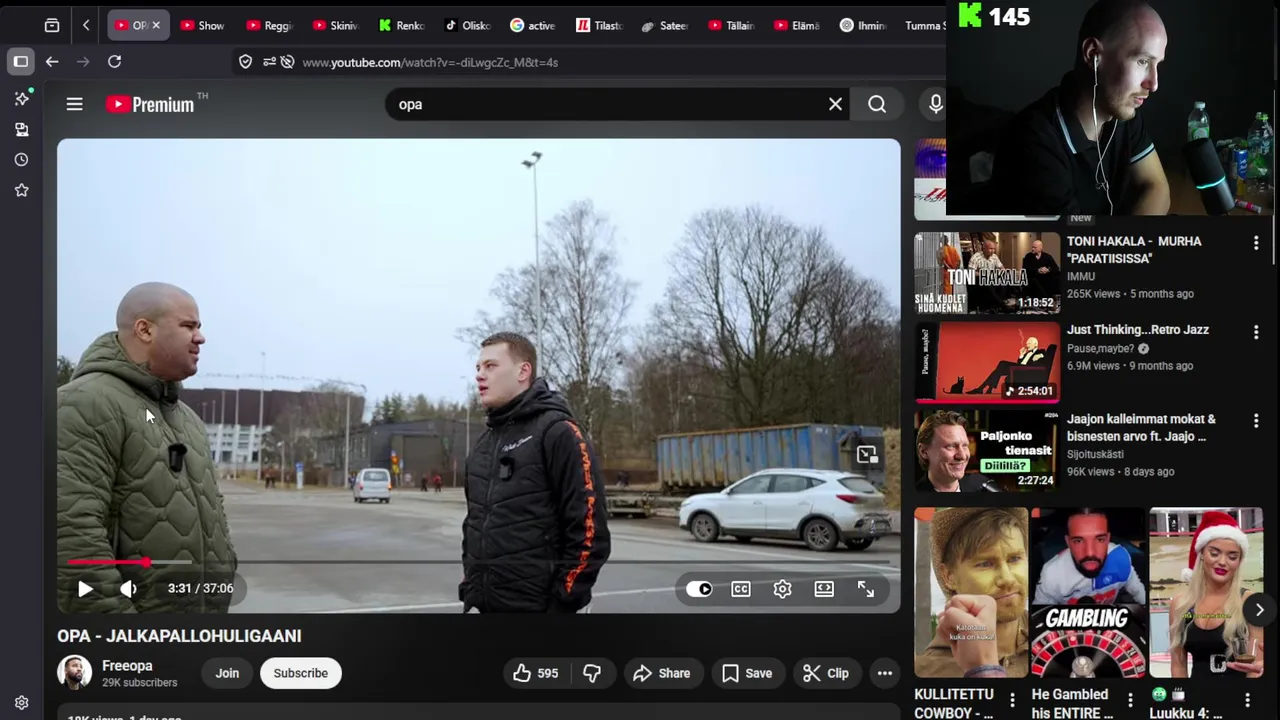1280x720 pixels.
Task: Switch to the 'Ihmin' tab
Action: [x=863, y=25]
